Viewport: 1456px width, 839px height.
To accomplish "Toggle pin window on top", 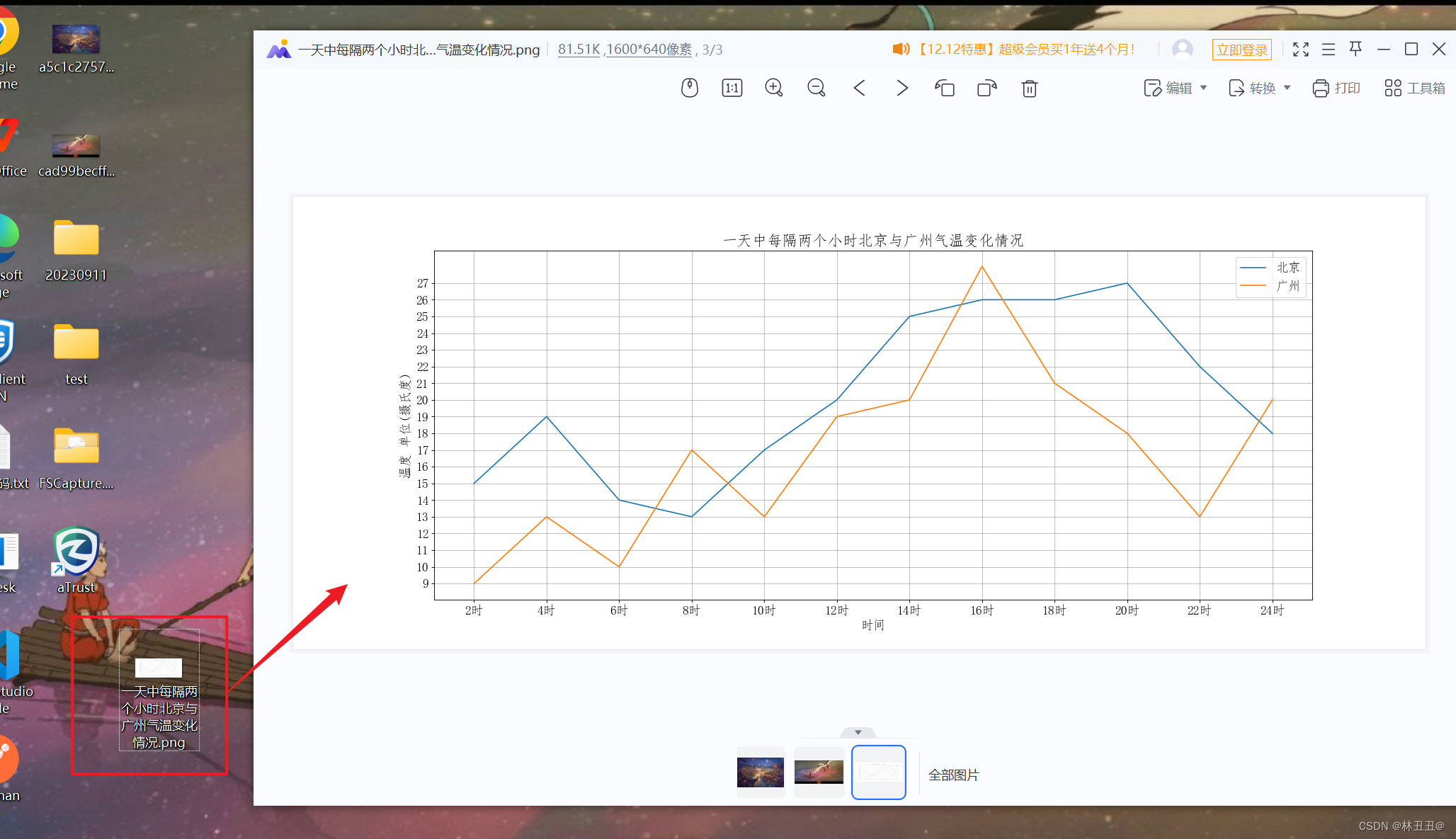I will click(x=1355, y=49).
